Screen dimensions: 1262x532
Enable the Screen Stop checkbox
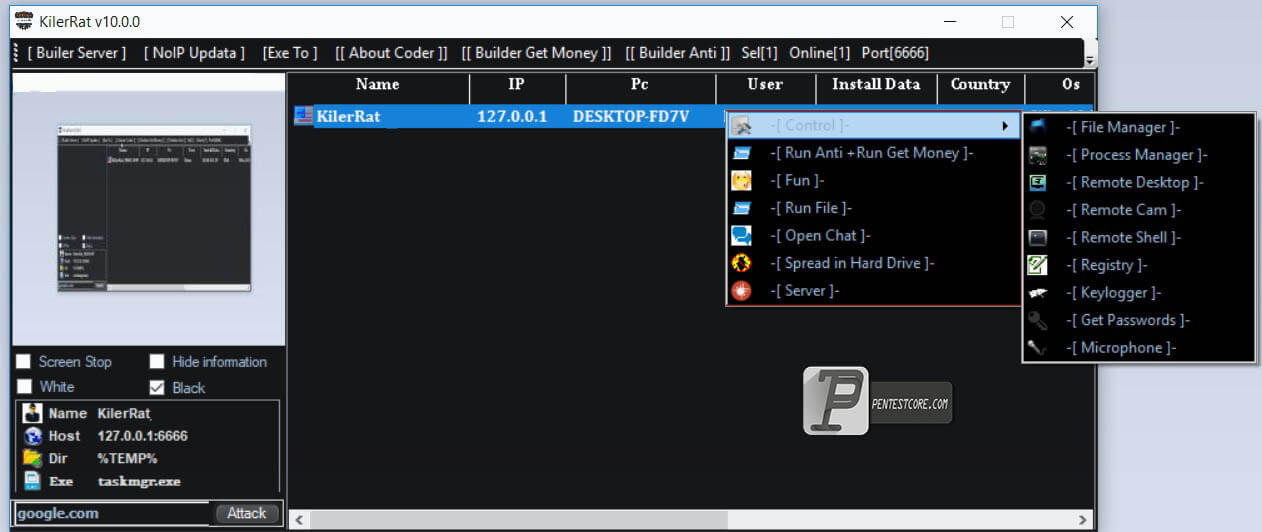[21, 362]
